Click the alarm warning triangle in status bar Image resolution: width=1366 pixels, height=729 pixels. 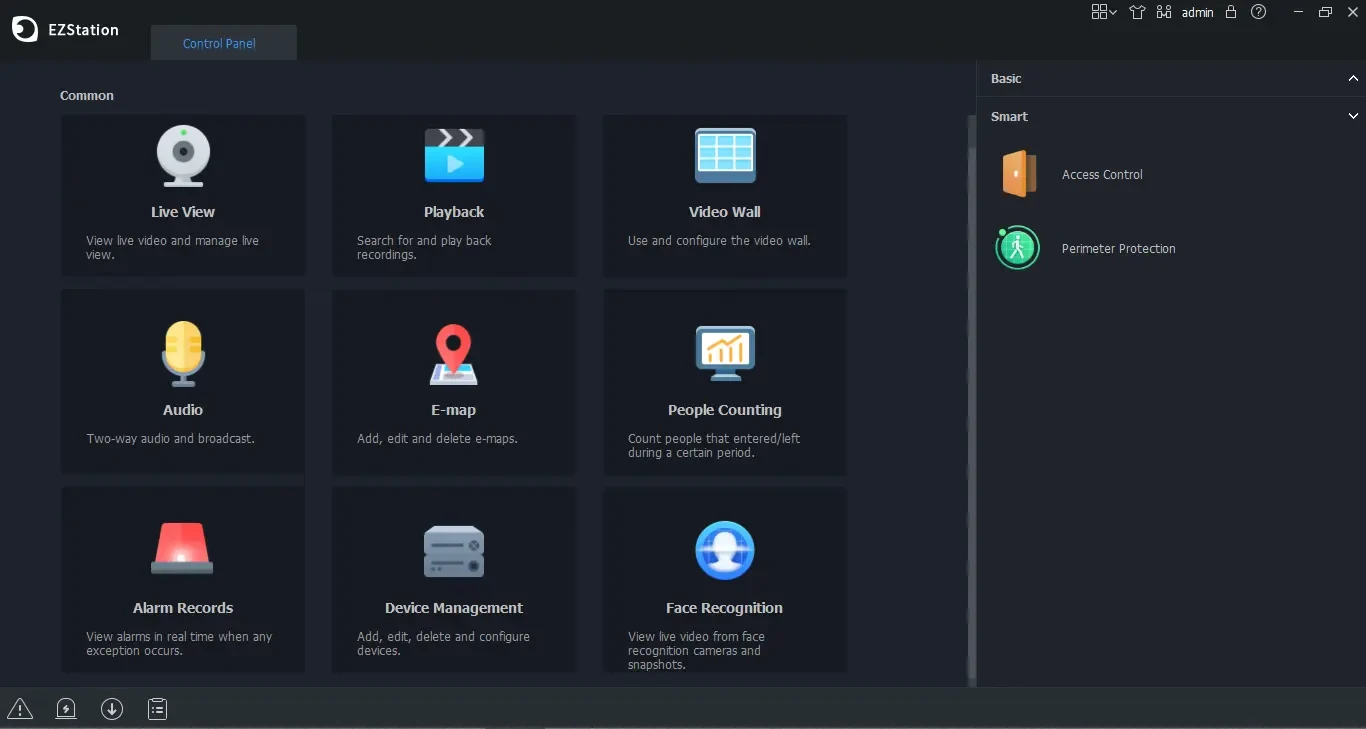[x=20, y=709]
